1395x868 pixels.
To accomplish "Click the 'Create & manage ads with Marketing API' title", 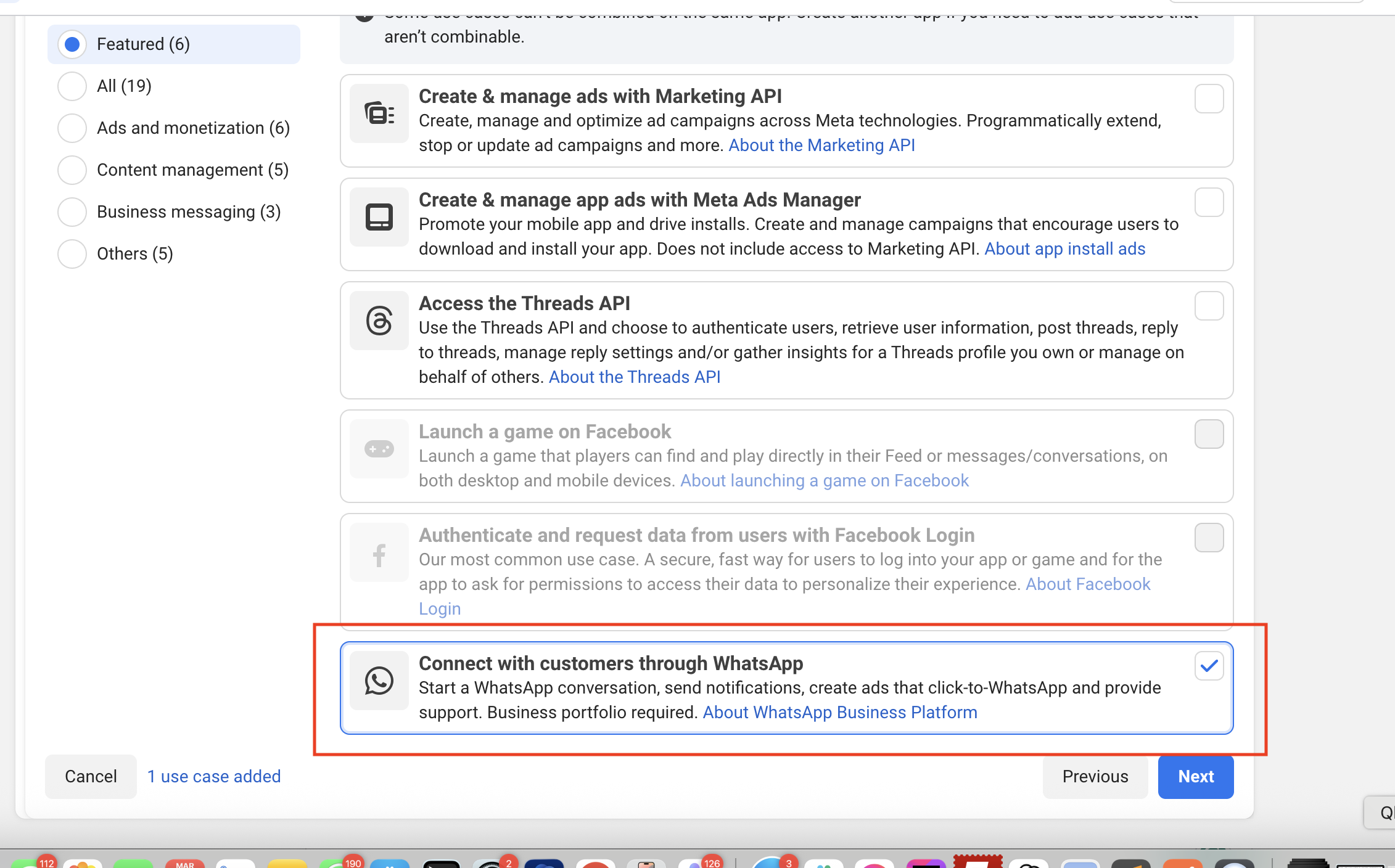I will coord(600,96).
